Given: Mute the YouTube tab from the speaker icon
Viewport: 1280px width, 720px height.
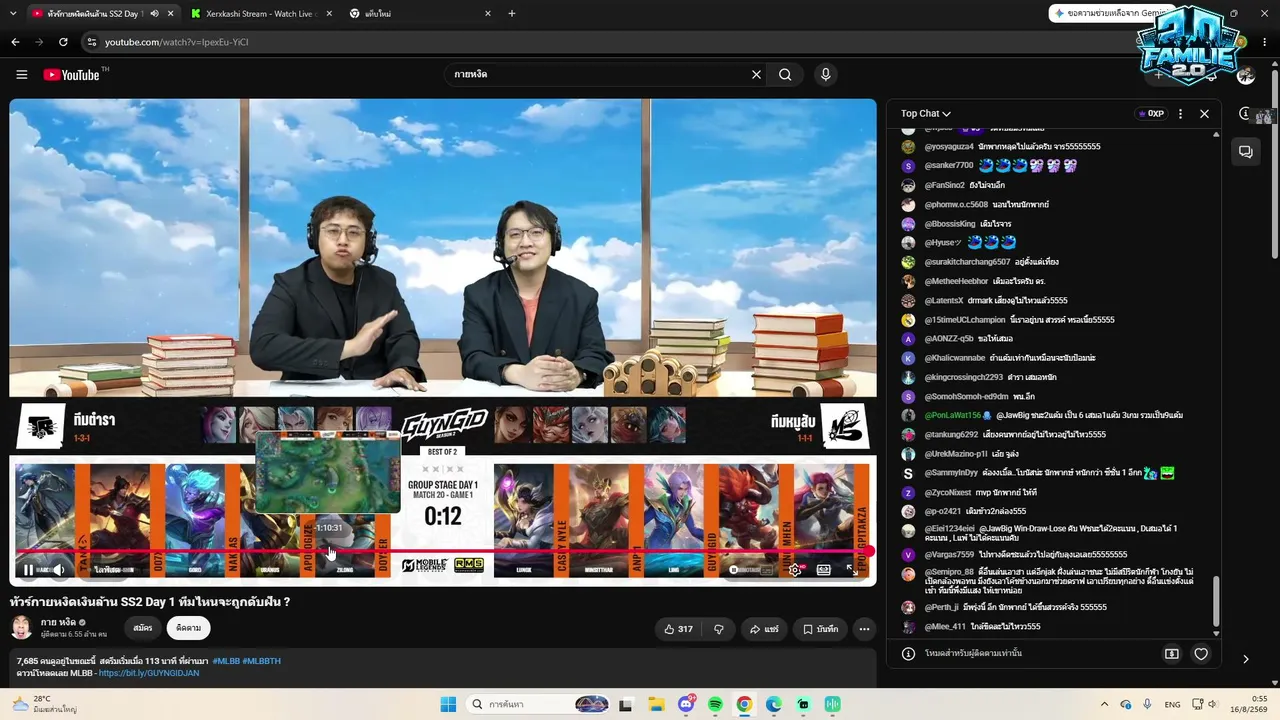Looking at the screenshot, I should pyautogui.click(x=154, y=13).
